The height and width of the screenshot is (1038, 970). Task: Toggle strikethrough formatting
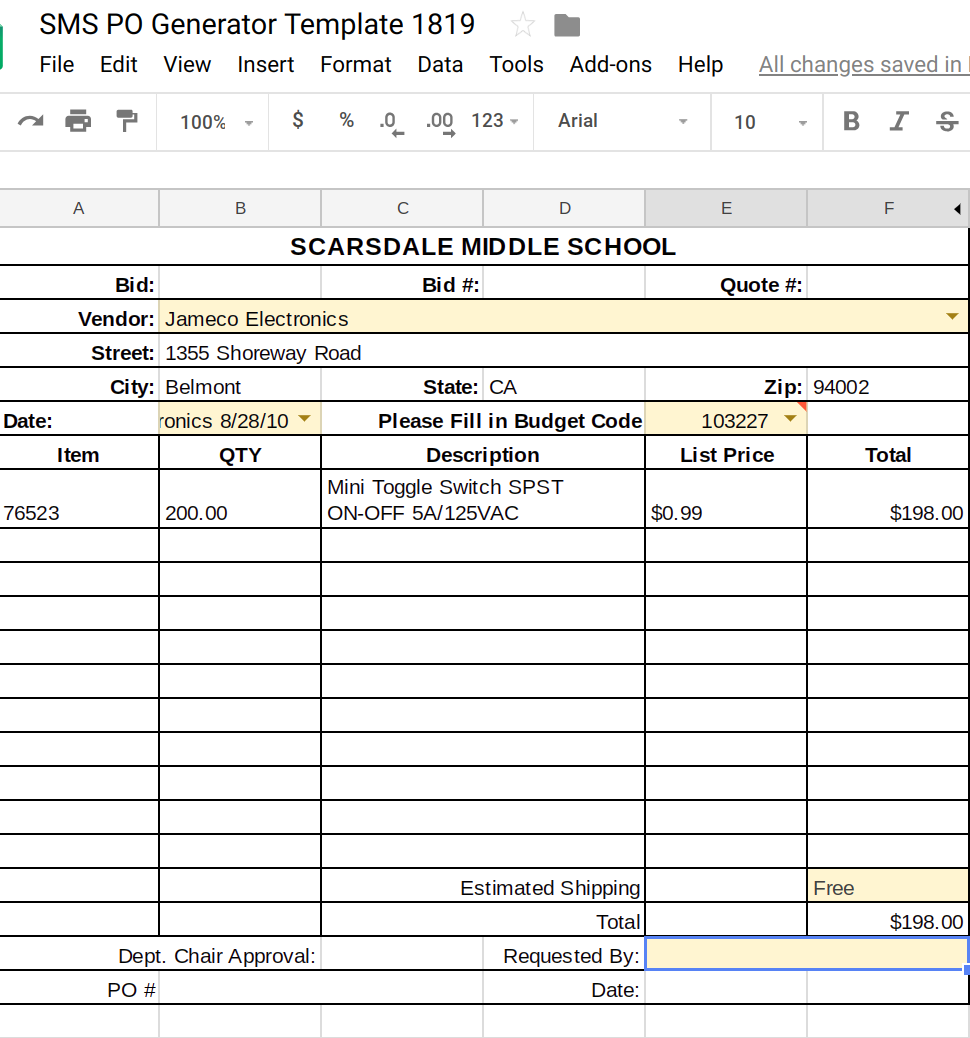(x=947, y=121)
